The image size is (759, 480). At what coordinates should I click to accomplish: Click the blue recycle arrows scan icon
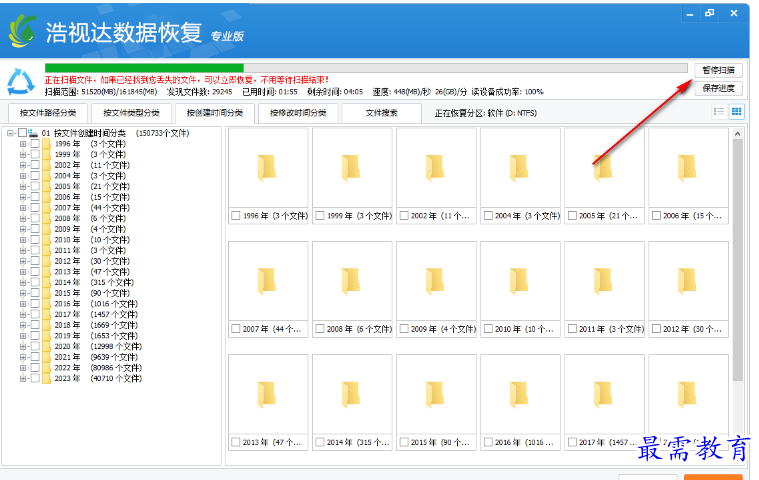click(x=21, y=82)
